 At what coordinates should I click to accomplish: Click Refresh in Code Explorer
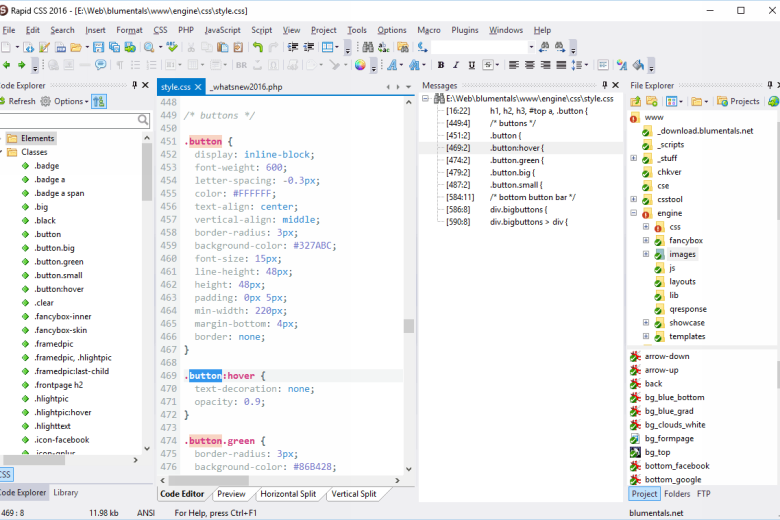click(18, 102)
